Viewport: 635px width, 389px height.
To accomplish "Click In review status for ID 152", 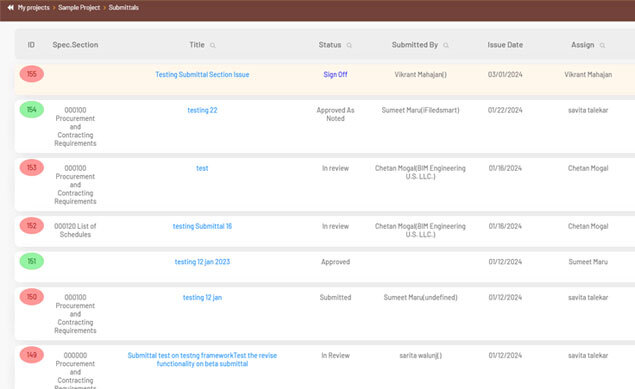I will 335,226.
